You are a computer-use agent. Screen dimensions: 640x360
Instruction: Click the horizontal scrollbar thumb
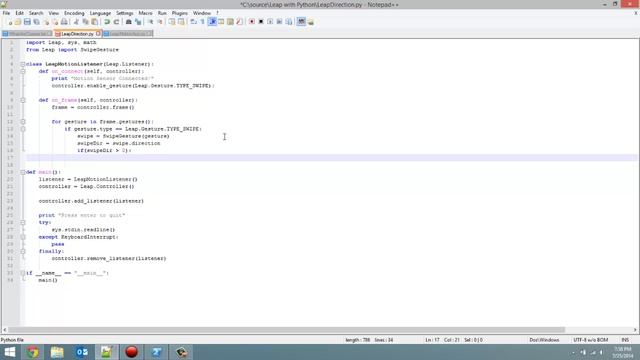point(287,330)
